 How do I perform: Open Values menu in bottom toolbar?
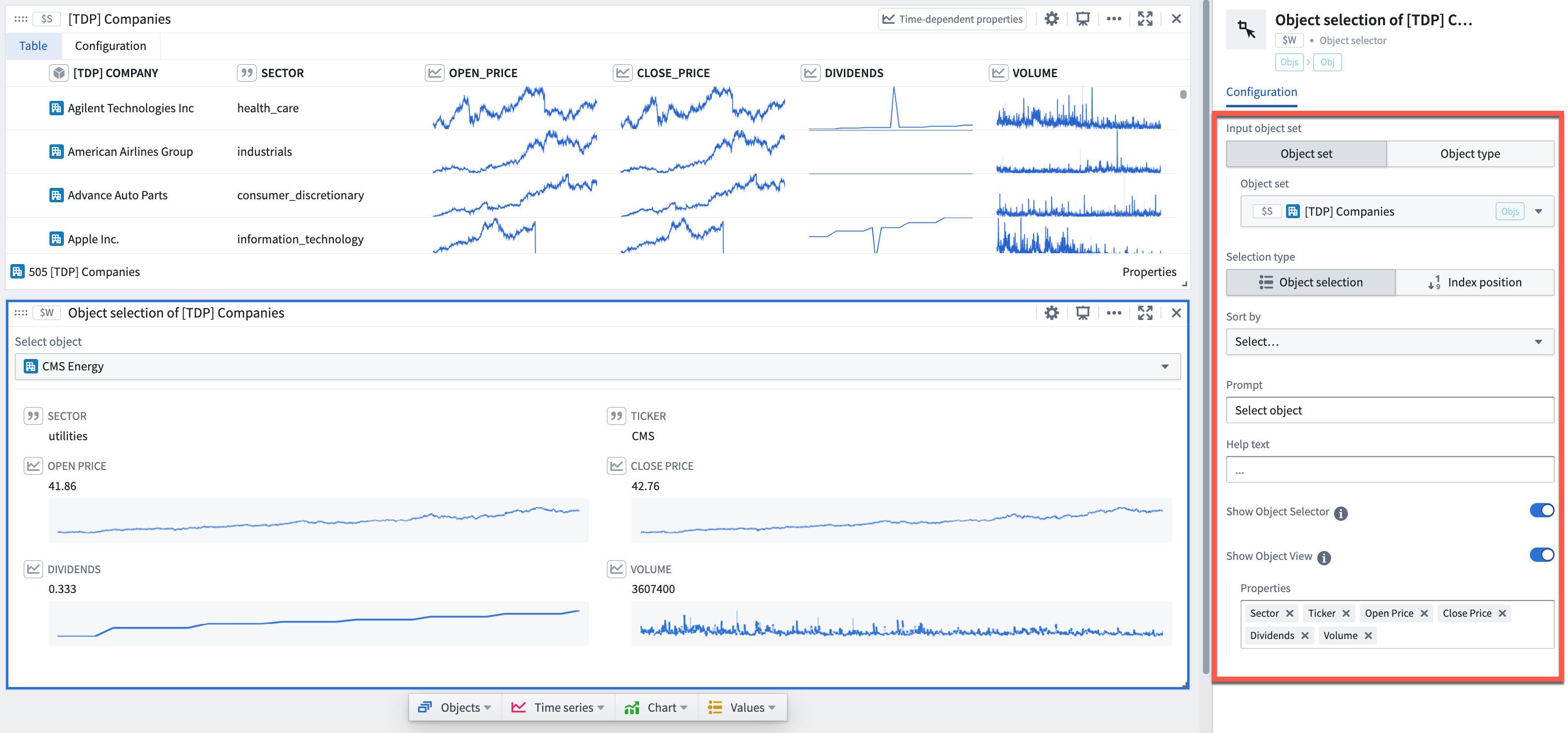(741, 707)
